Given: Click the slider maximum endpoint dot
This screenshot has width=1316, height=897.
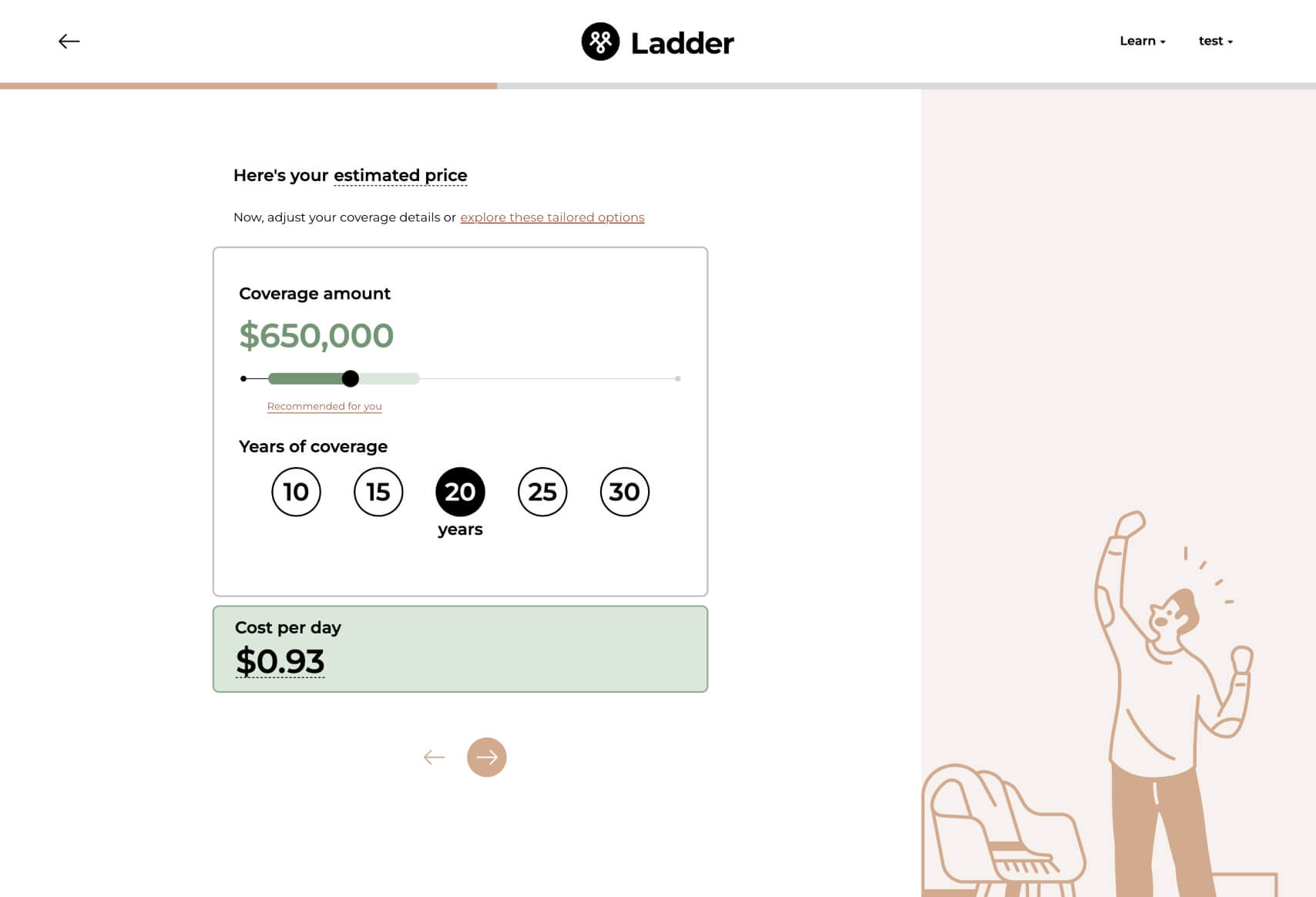Looking at the screenshot, I should tap(678, 378).
